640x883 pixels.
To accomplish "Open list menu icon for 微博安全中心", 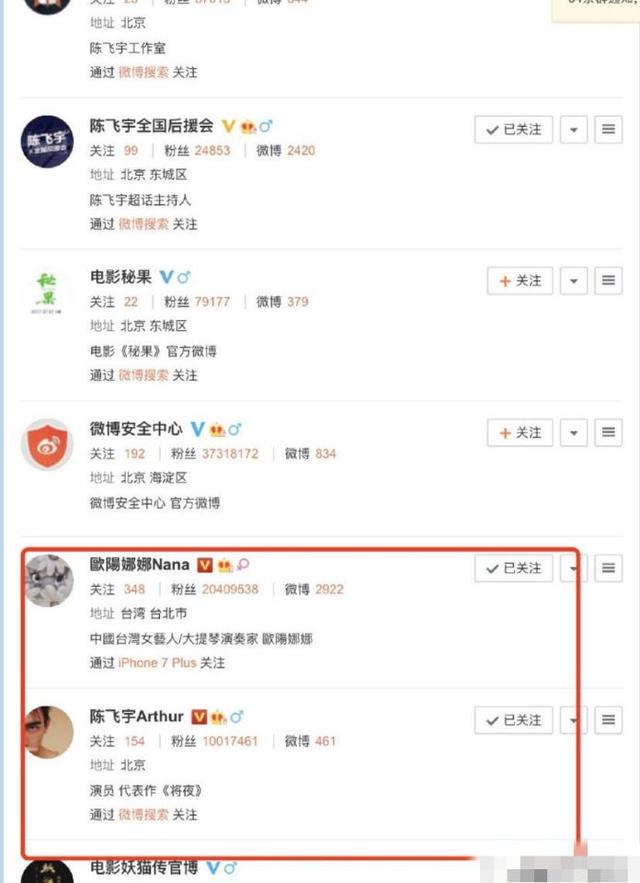I will (x=608, y=432).
